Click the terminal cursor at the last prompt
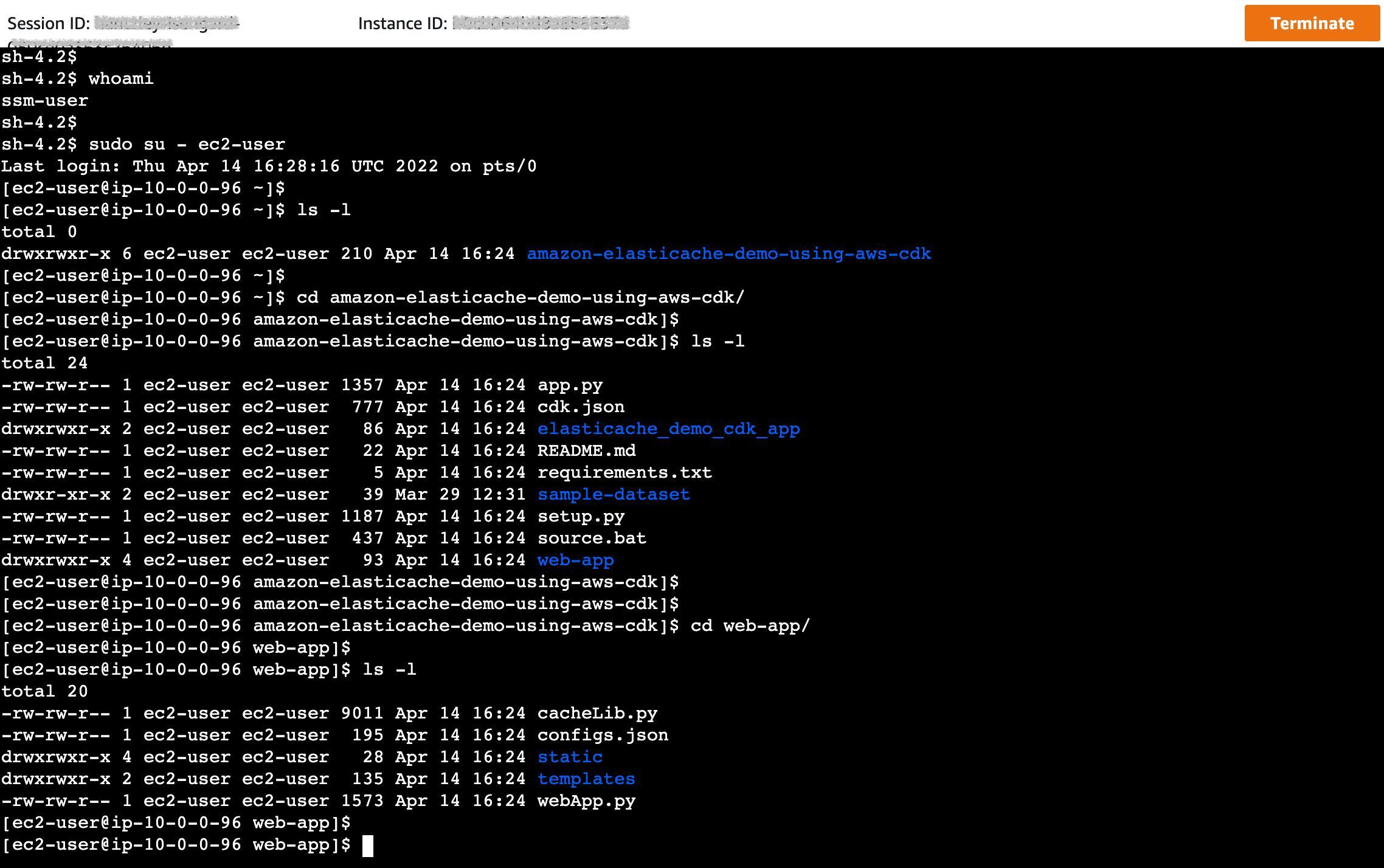This screenshot has height=868, width=1384. coord(367,846)
